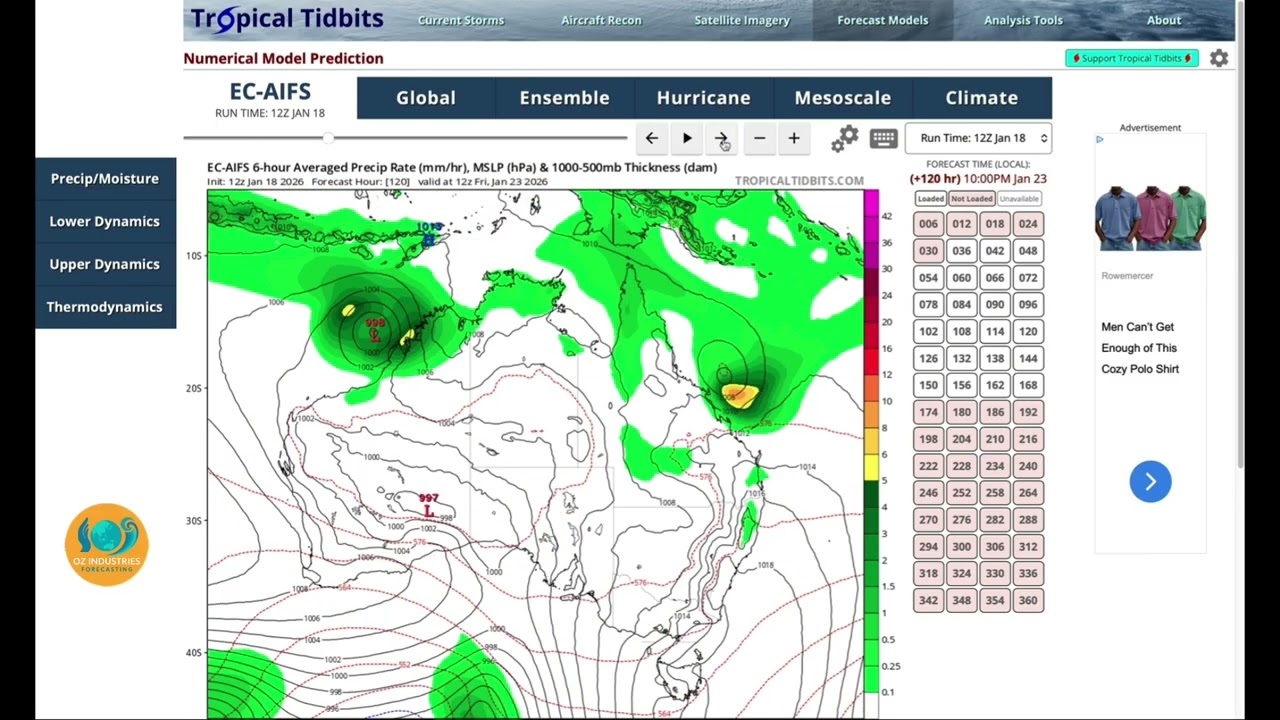Jump to forecast hour 120
This screenshot has width=1280, height=720.
point(1027,331)
